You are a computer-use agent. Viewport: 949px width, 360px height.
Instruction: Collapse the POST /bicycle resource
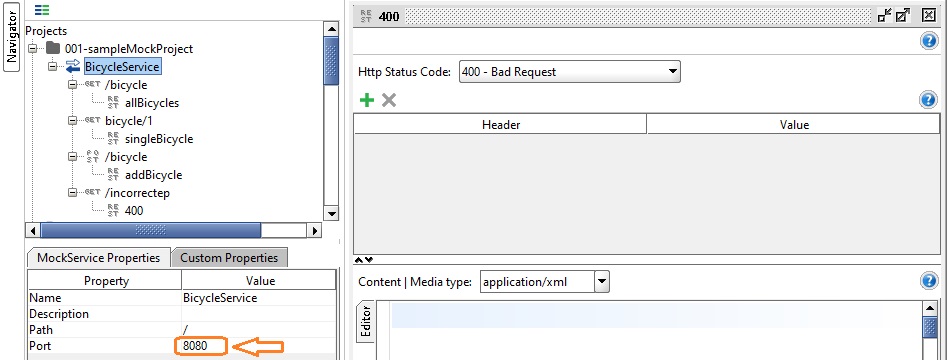click(x=72, y=157)
